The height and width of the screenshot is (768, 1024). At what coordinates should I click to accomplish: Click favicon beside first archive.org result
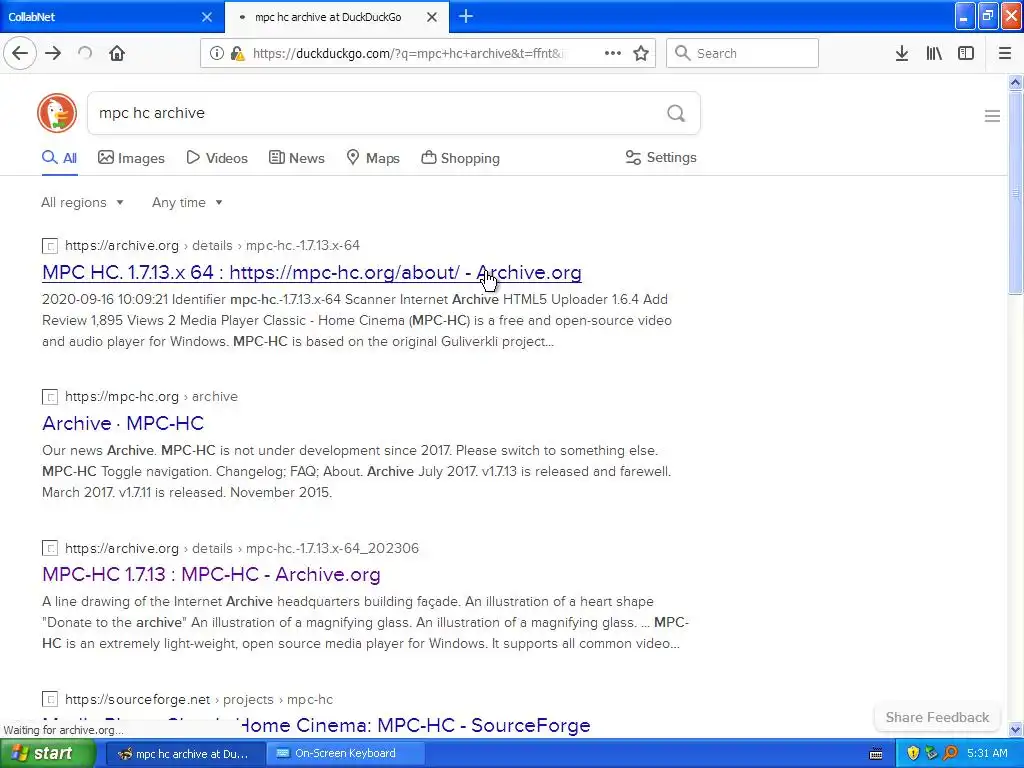click(x=50, y=246)
